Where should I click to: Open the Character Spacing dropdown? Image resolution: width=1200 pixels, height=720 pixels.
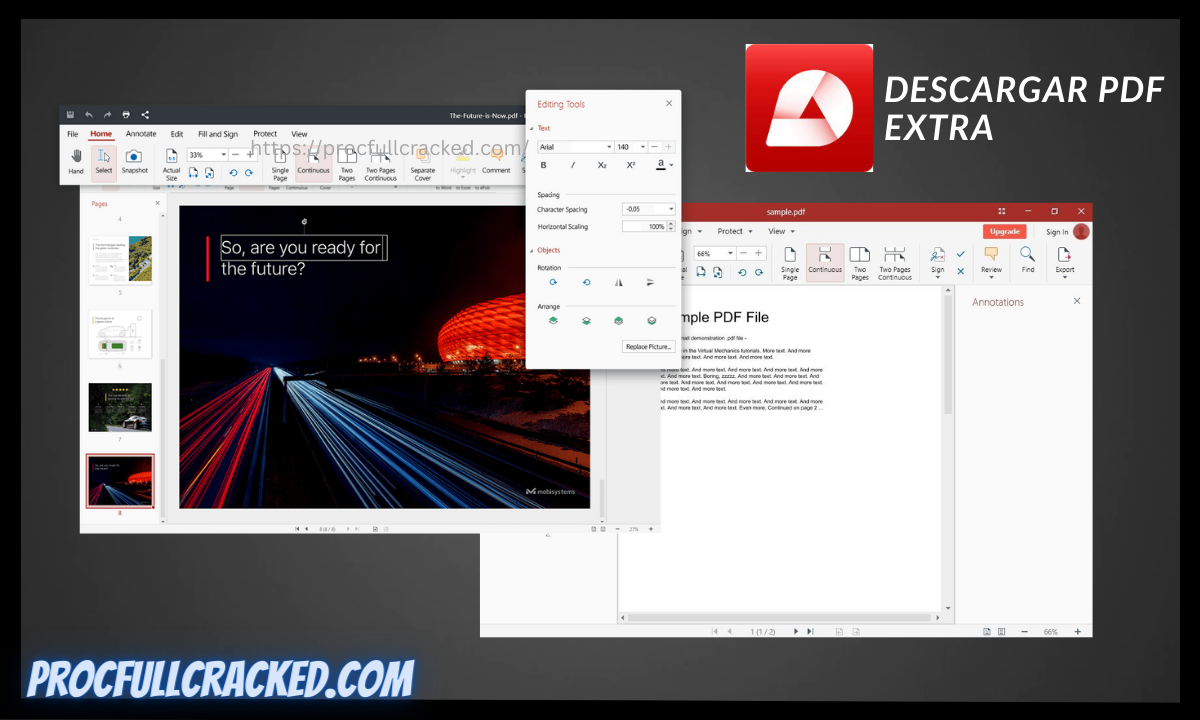pyautogui.click(x=670, y=209)
